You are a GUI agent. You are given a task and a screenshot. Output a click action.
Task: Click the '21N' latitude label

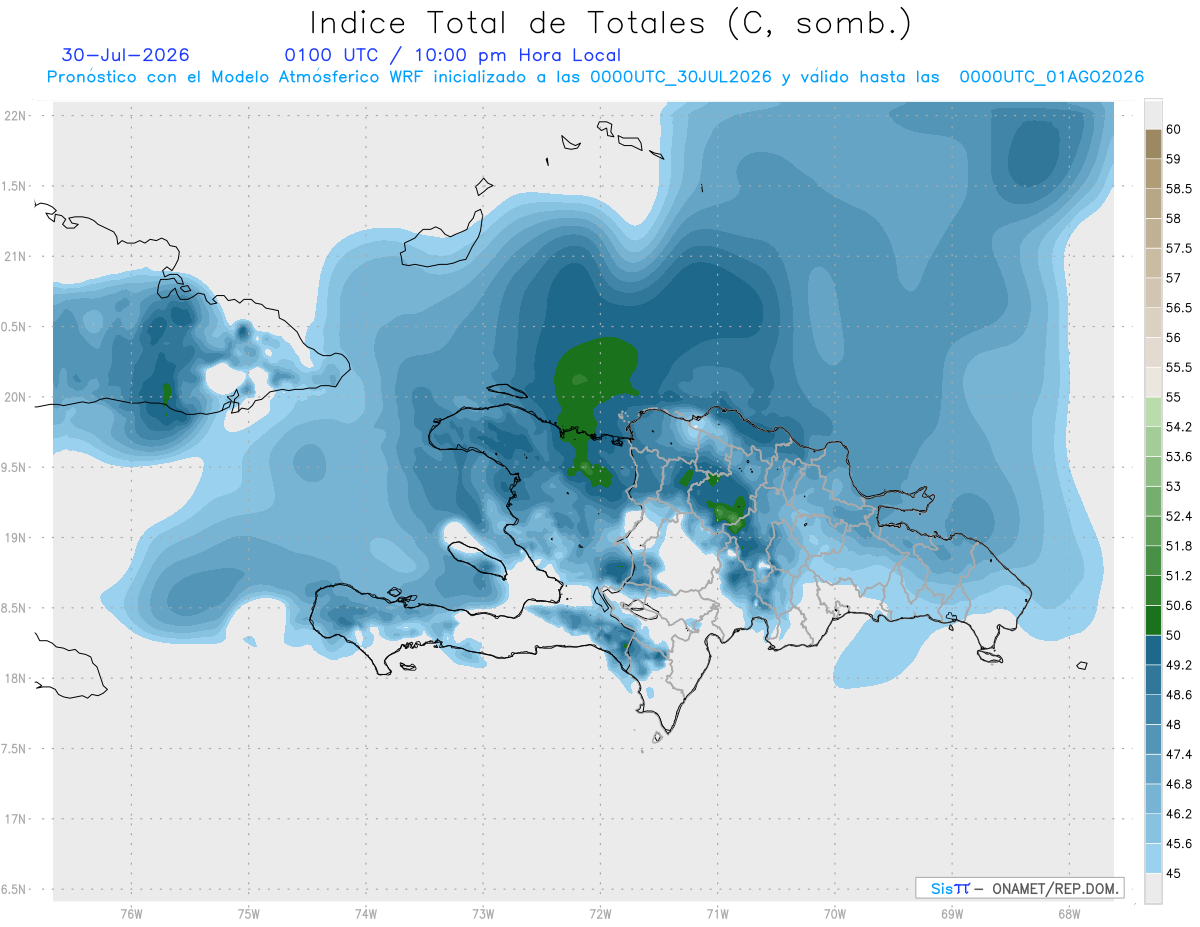(15, 256)
